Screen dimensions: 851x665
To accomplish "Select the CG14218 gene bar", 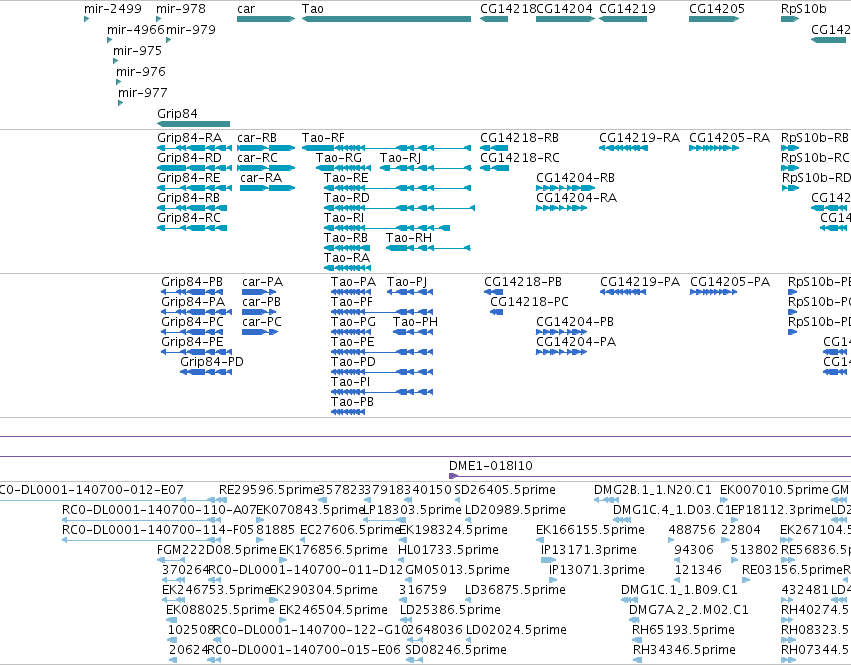I will [x=494, y=19].
